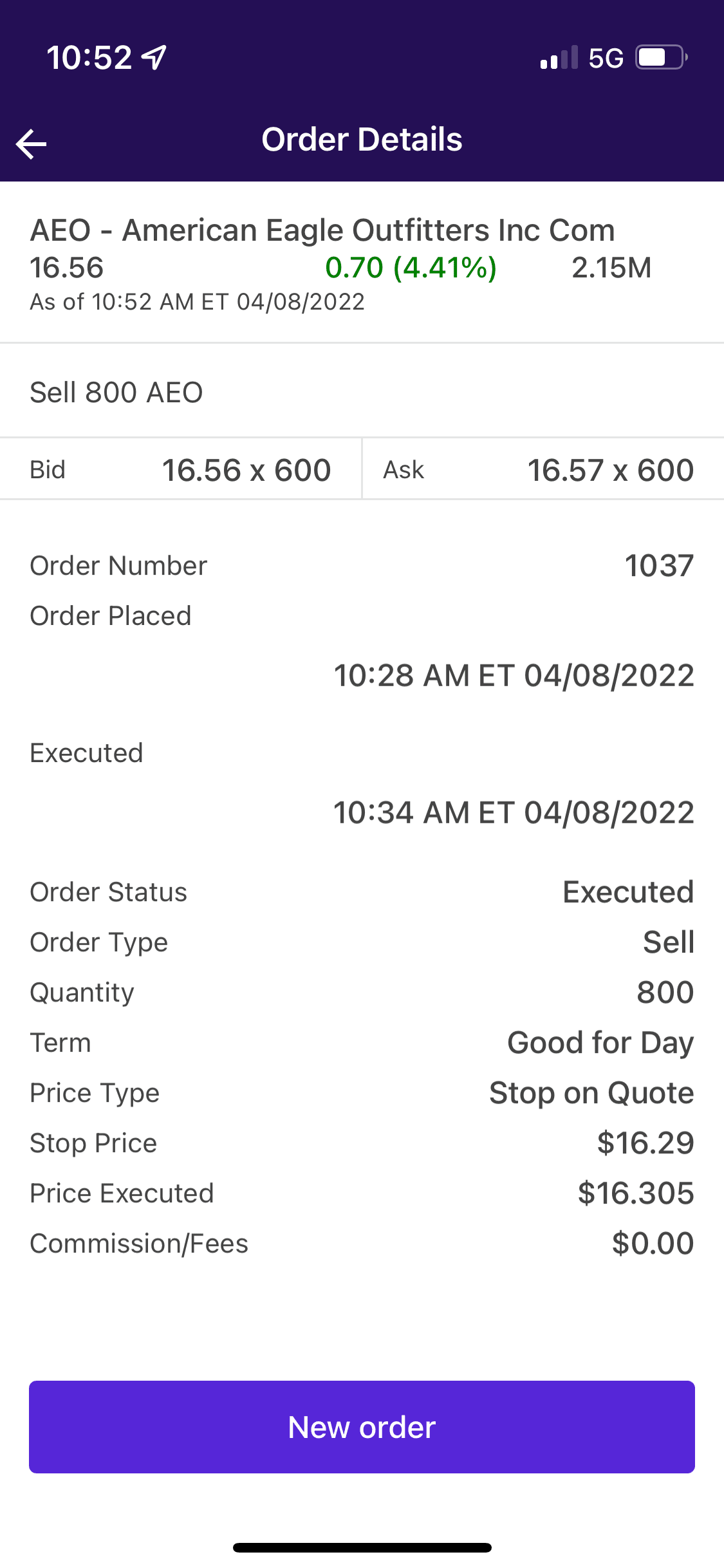This screenshot has height=1568, width=724.
Task: Tap the $16.29 stop price value
Action: (x=645, y=1143)
